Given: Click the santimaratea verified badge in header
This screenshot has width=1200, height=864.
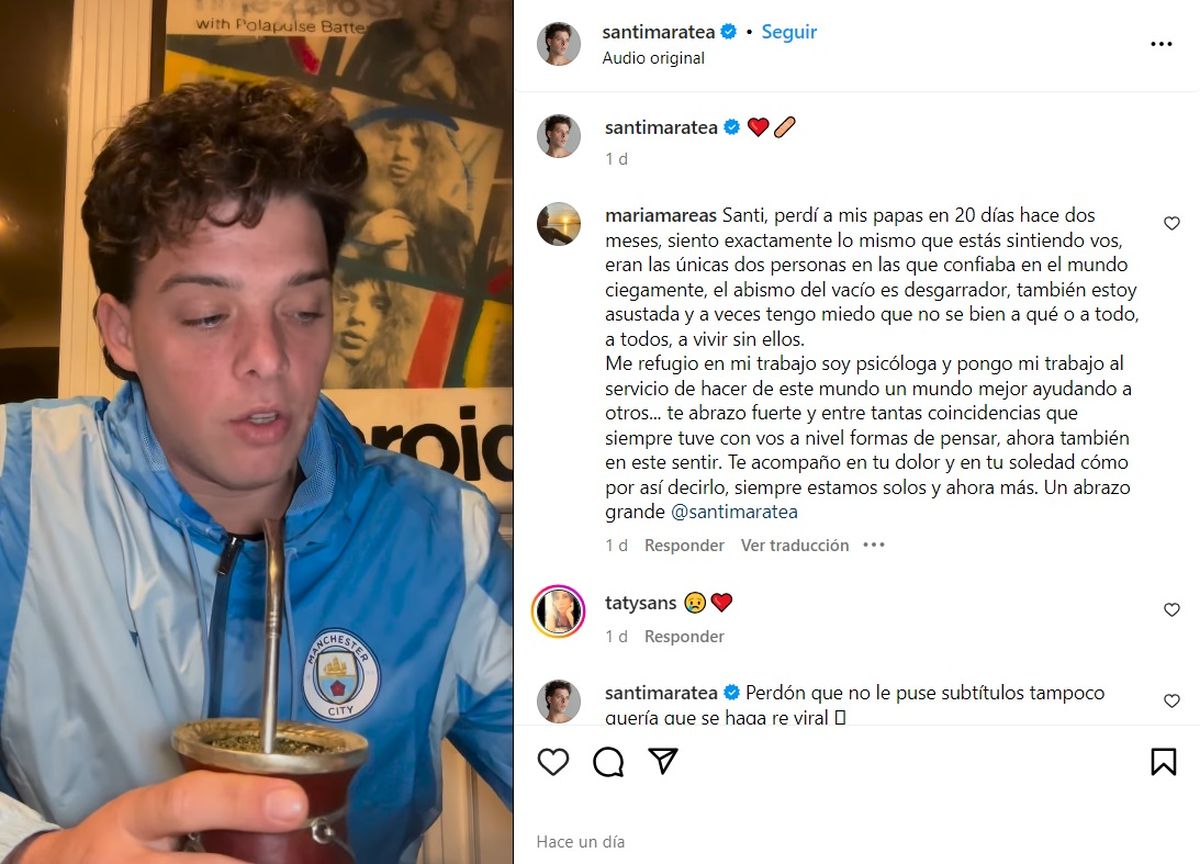Looking at the screenshot, I should (729, 32).
